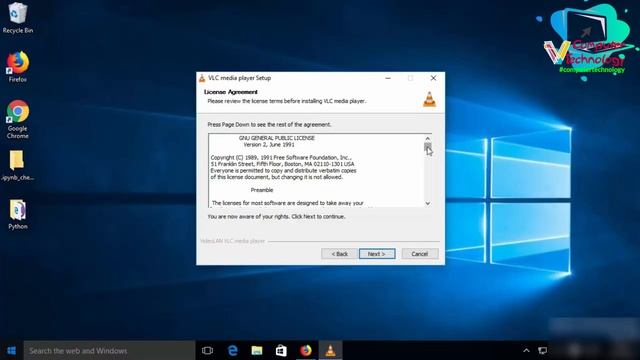Select the Python desktop icon
The image size is (640, 360).
(x=18, y=215)
